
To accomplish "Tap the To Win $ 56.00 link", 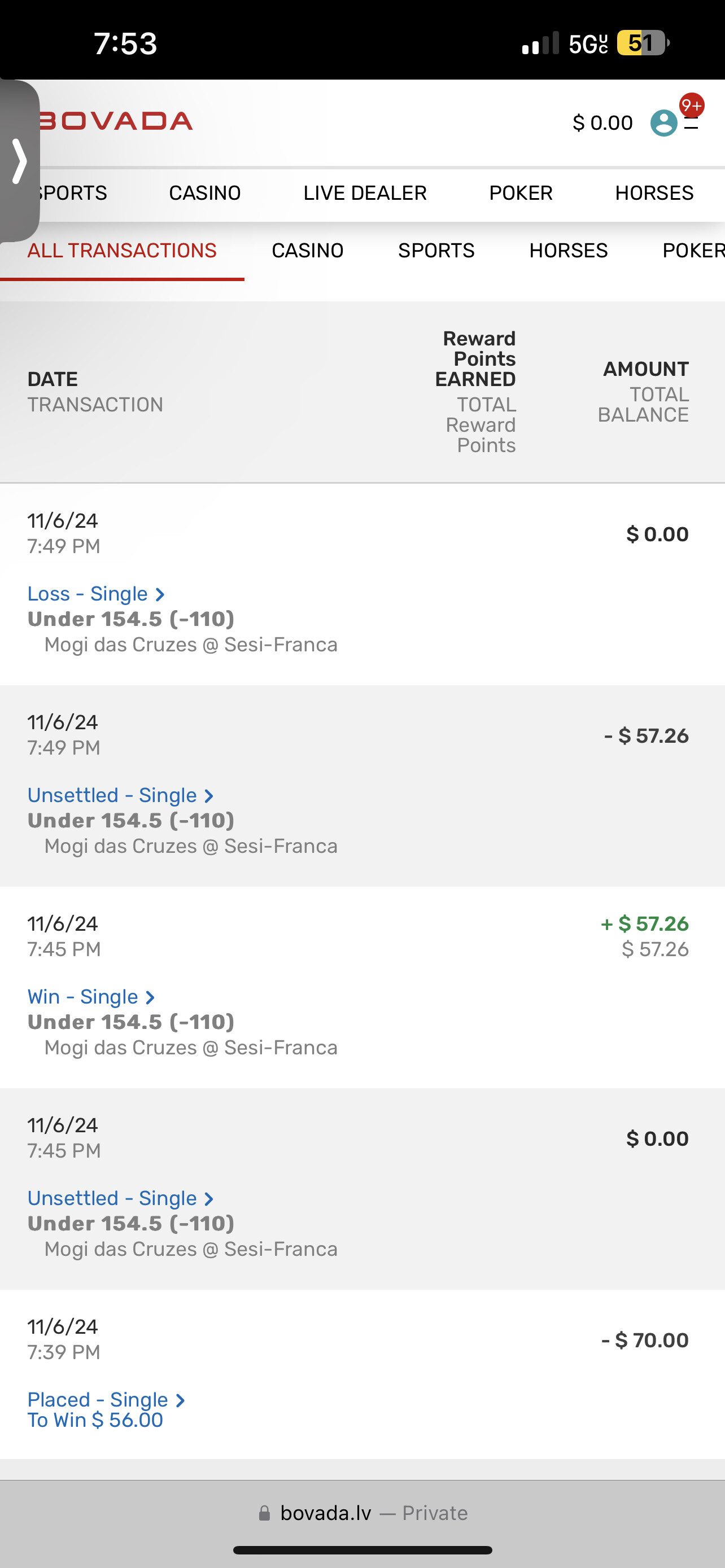I will click(95, 1420).
